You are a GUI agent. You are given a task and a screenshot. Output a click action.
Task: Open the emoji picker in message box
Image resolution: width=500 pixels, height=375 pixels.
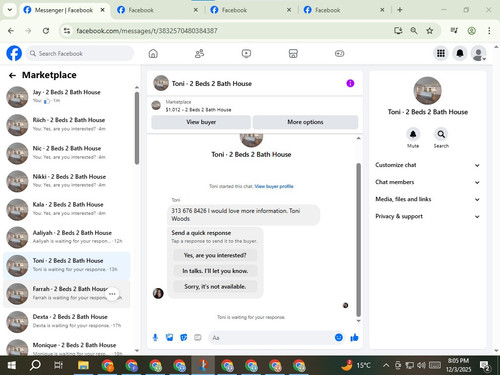(339, 337)
